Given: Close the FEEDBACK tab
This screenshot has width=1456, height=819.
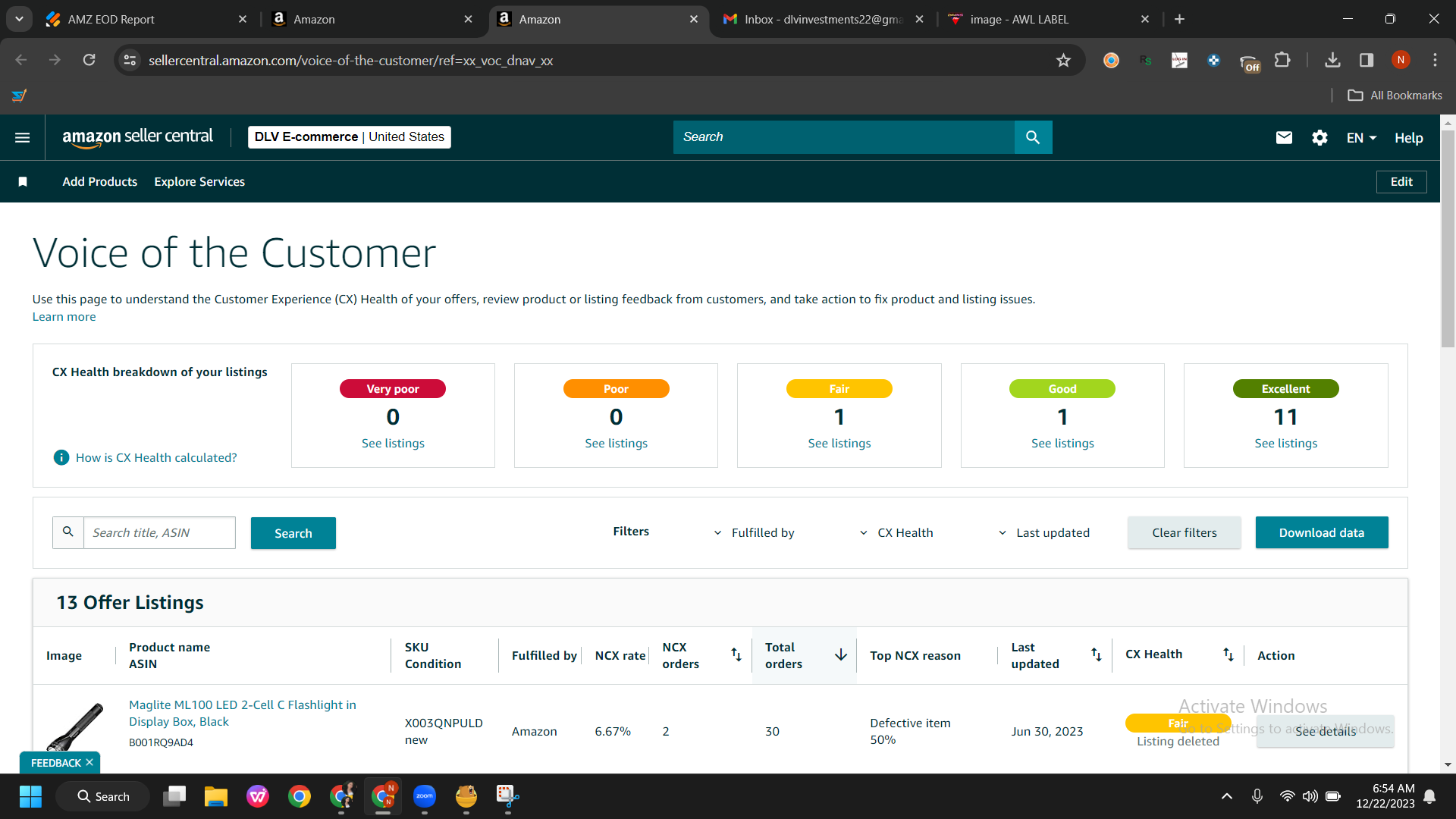Looking at the screenshot, I should [89, 762].
